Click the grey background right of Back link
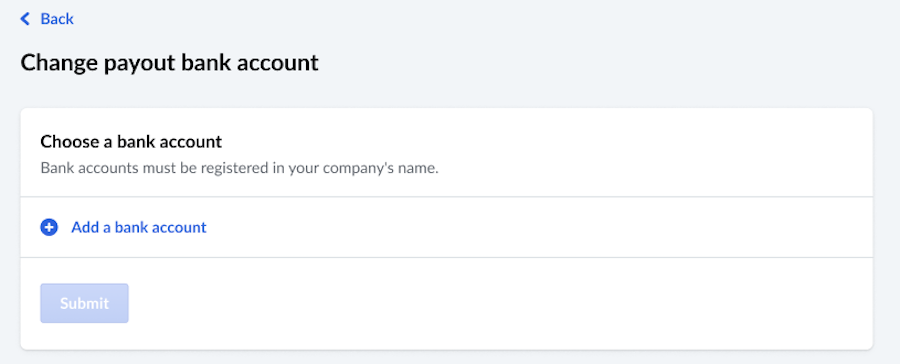900x364 pixels. click(482, 19)
